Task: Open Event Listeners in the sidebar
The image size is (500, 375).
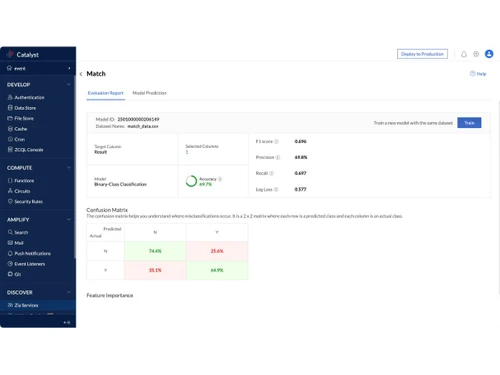Action: click(x=26, y=264)
